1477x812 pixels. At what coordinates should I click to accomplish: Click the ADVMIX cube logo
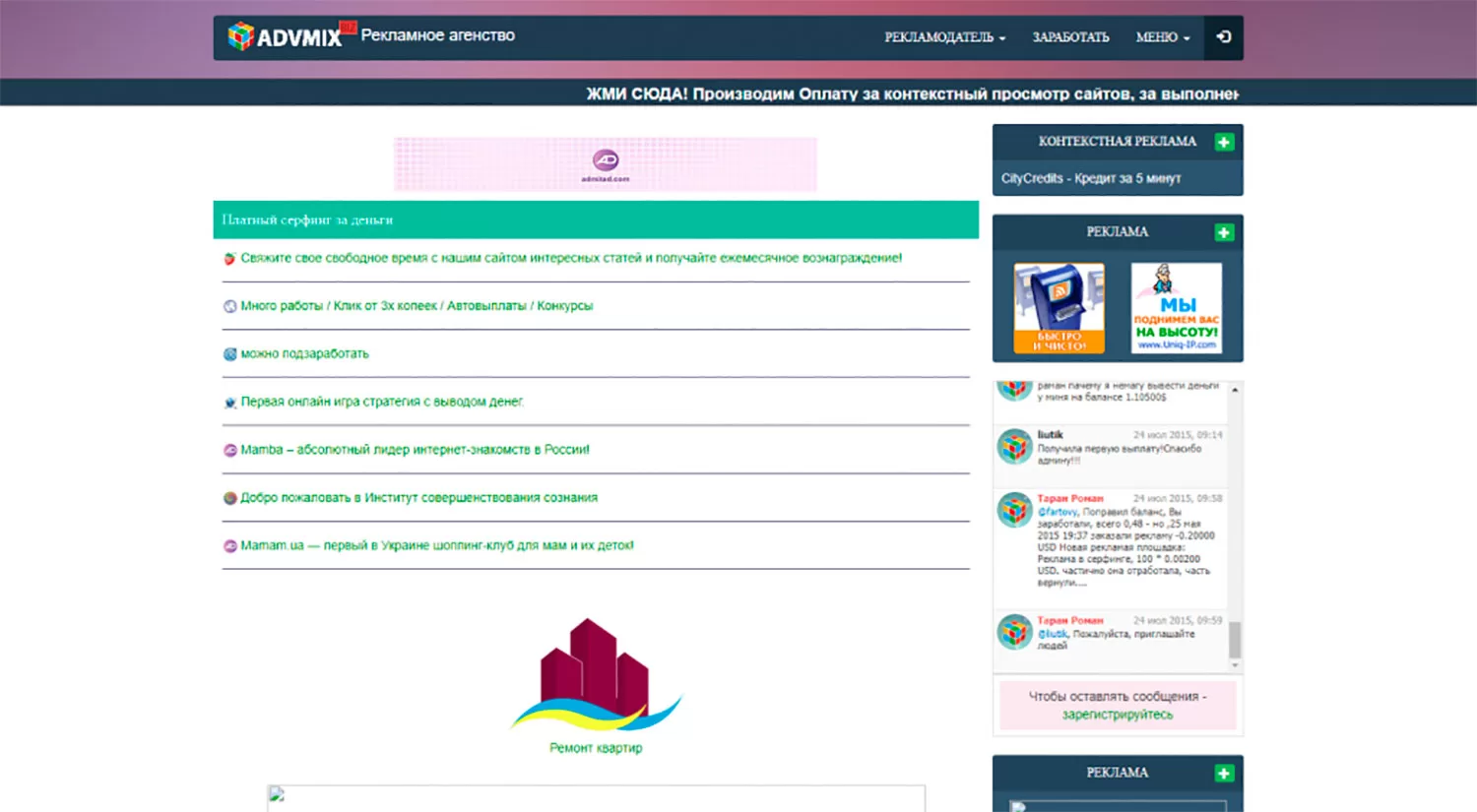pos(241,37)
